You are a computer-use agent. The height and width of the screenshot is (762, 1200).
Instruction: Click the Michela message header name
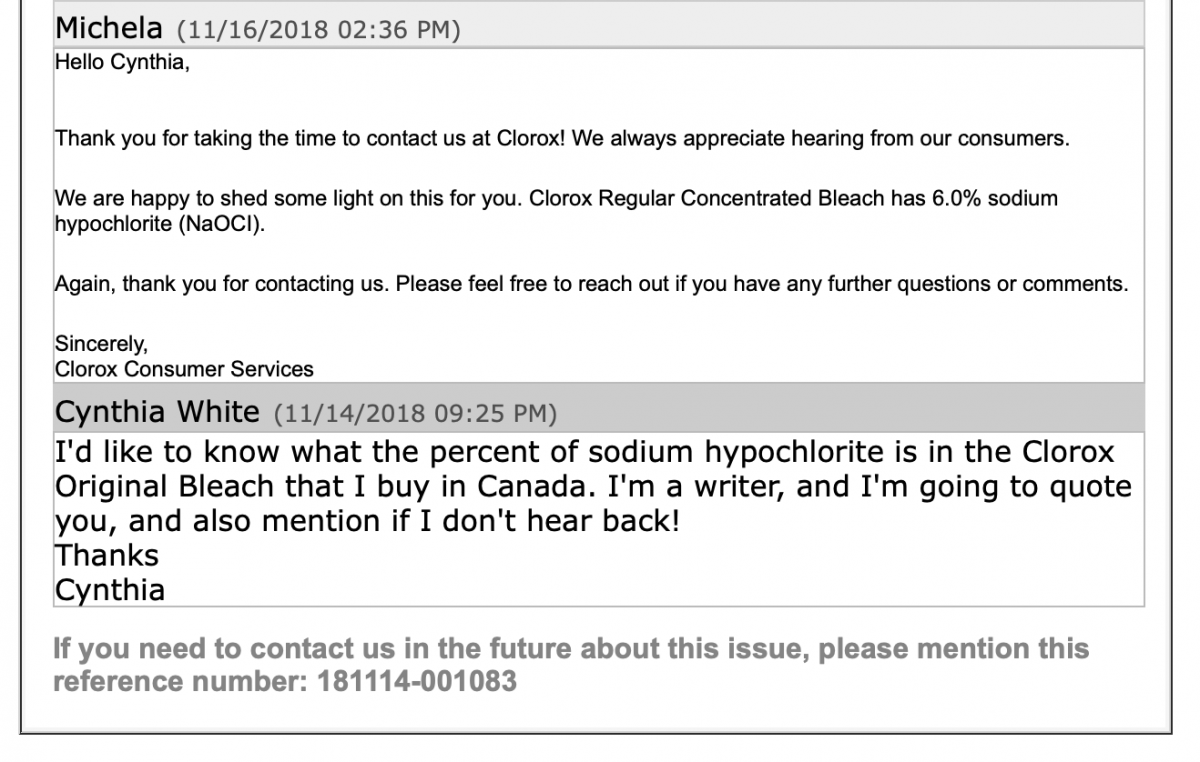pos(110,27)
